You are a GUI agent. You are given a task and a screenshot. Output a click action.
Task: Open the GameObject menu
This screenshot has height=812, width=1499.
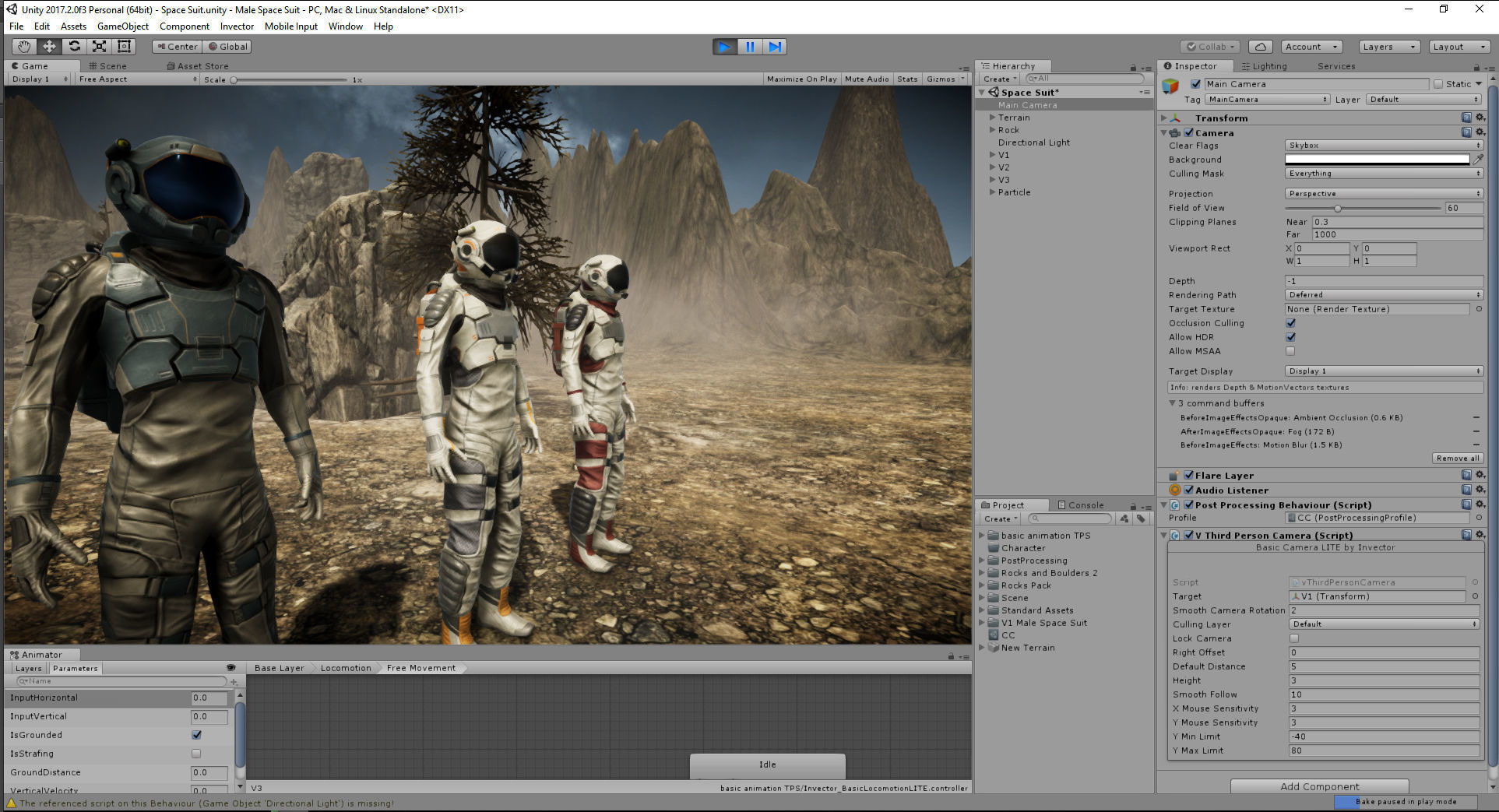coord(123,26)
